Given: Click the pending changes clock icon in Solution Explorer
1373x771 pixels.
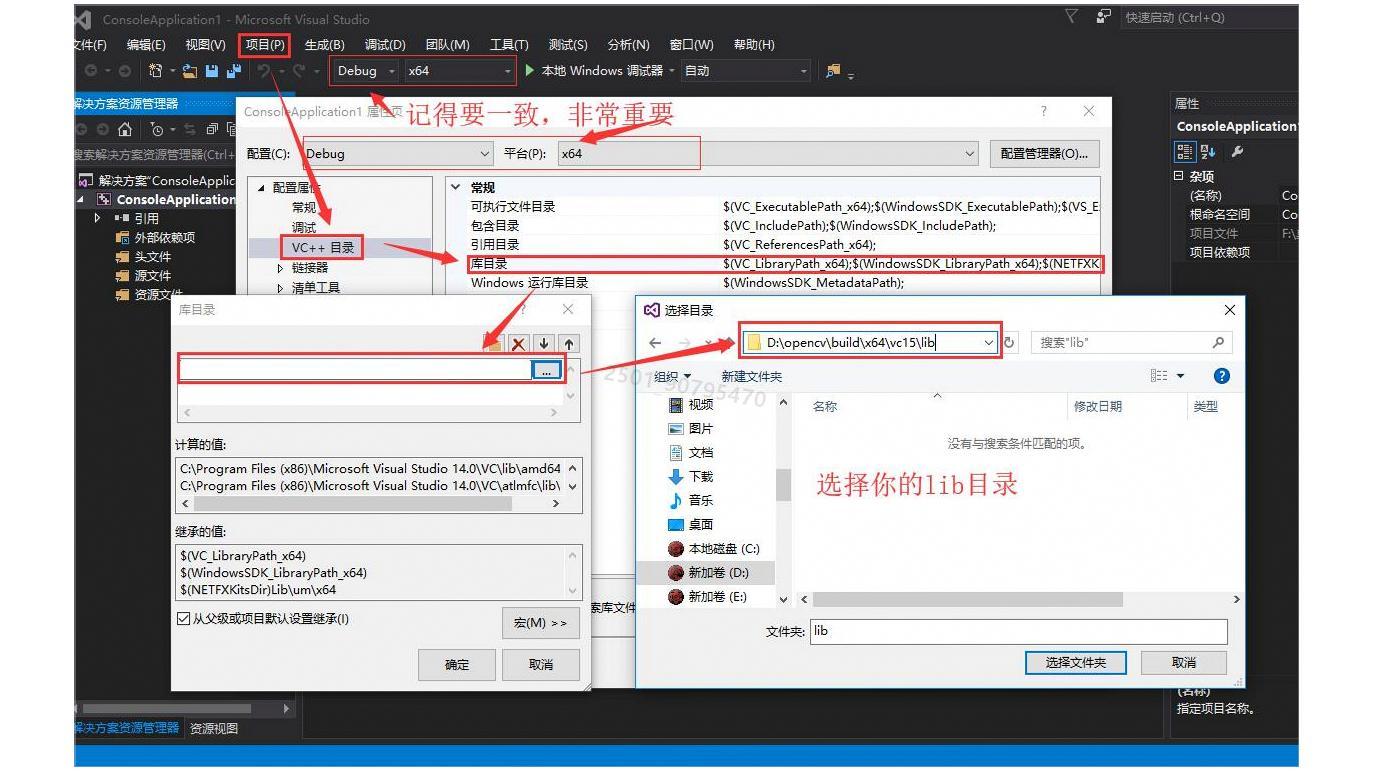Looking at the screenshot, I should click(158, 129).
